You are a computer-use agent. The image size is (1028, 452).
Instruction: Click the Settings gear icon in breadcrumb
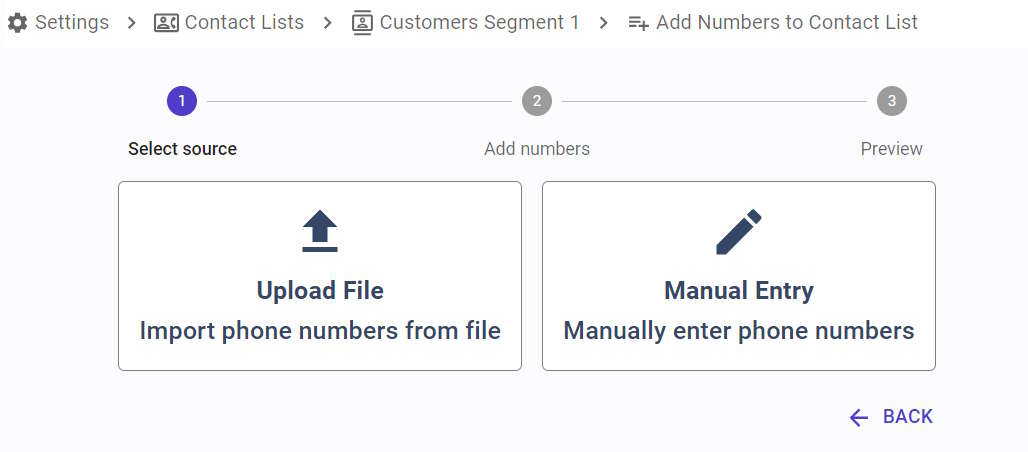17,23
